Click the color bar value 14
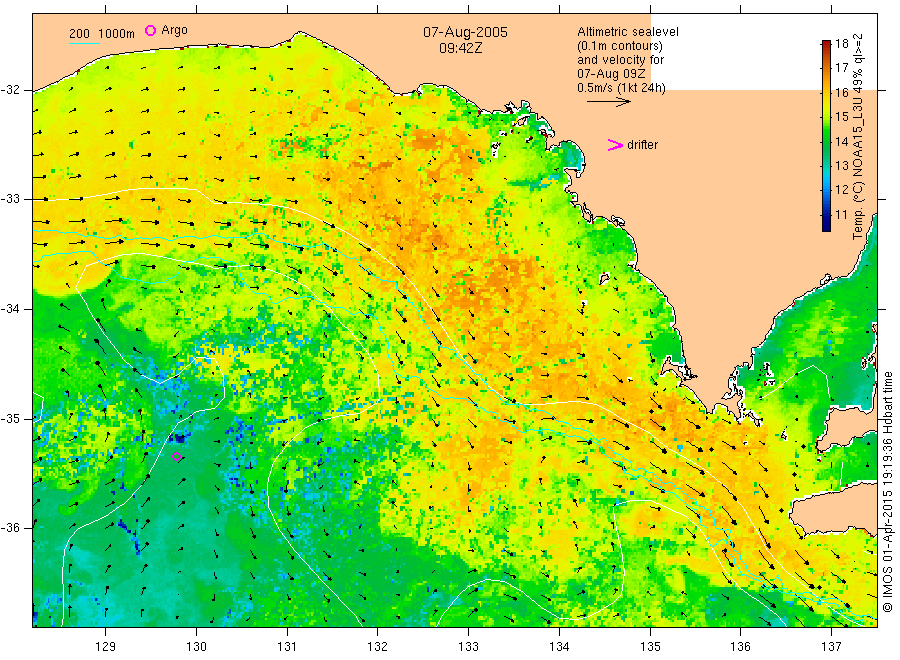Image resolution: width=900 pixels, height=660 pixels. pos(841,142)
